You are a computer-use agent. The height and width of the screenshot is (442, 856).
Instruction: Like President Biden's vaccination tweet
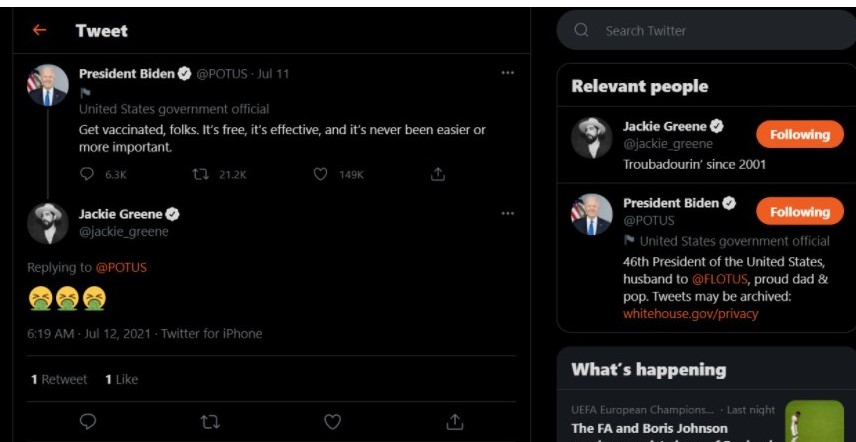tap(321, 174)
